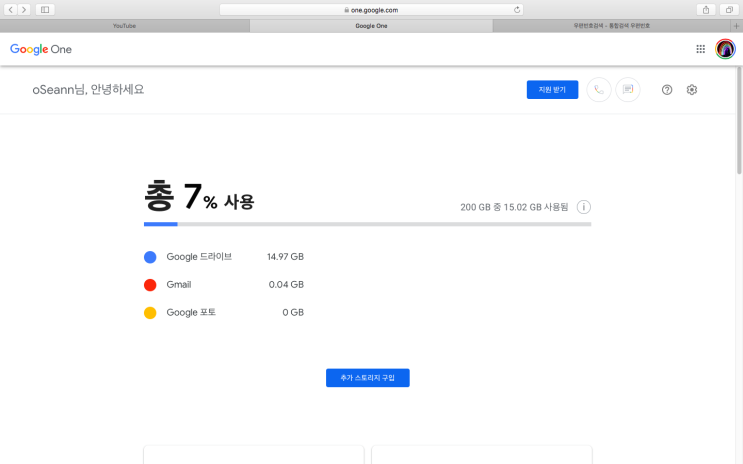Click the Gmail label
743x464 pixels.
point(179,284)
